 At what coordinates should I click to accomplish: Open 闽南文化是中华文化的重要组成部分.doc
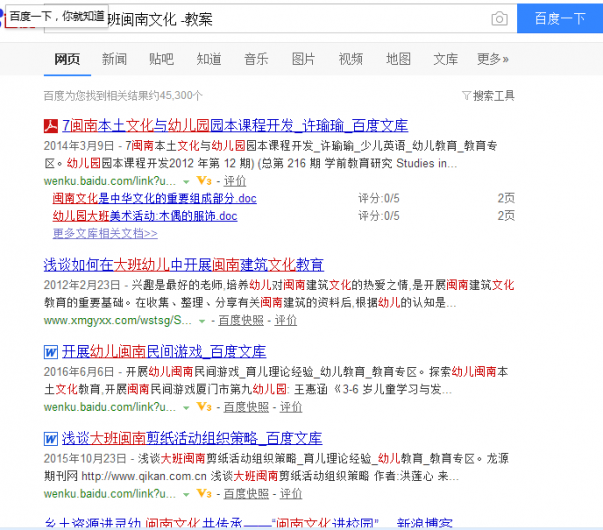tap(155, 198)
